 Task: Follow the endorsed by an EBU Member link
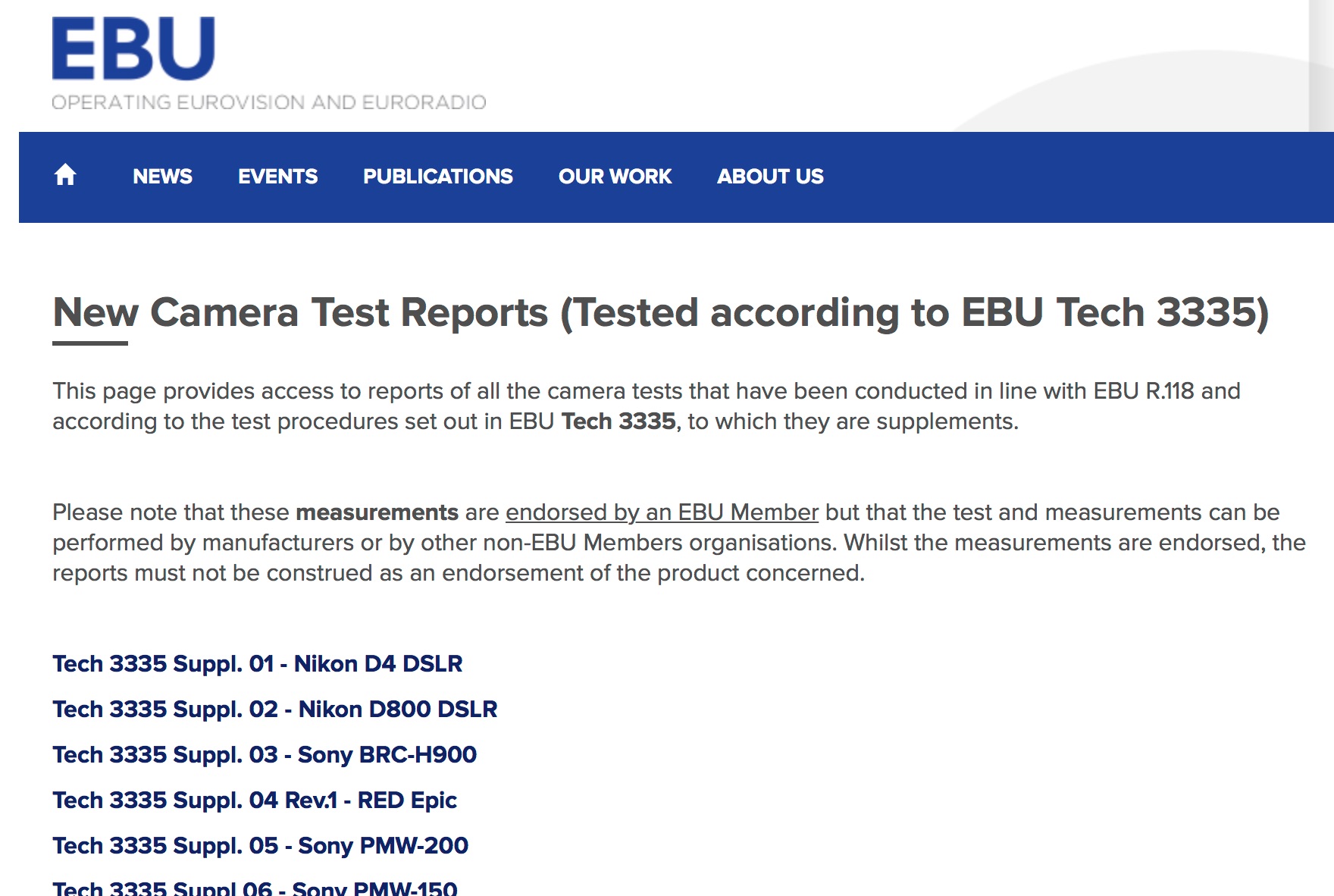coord(662,512)
